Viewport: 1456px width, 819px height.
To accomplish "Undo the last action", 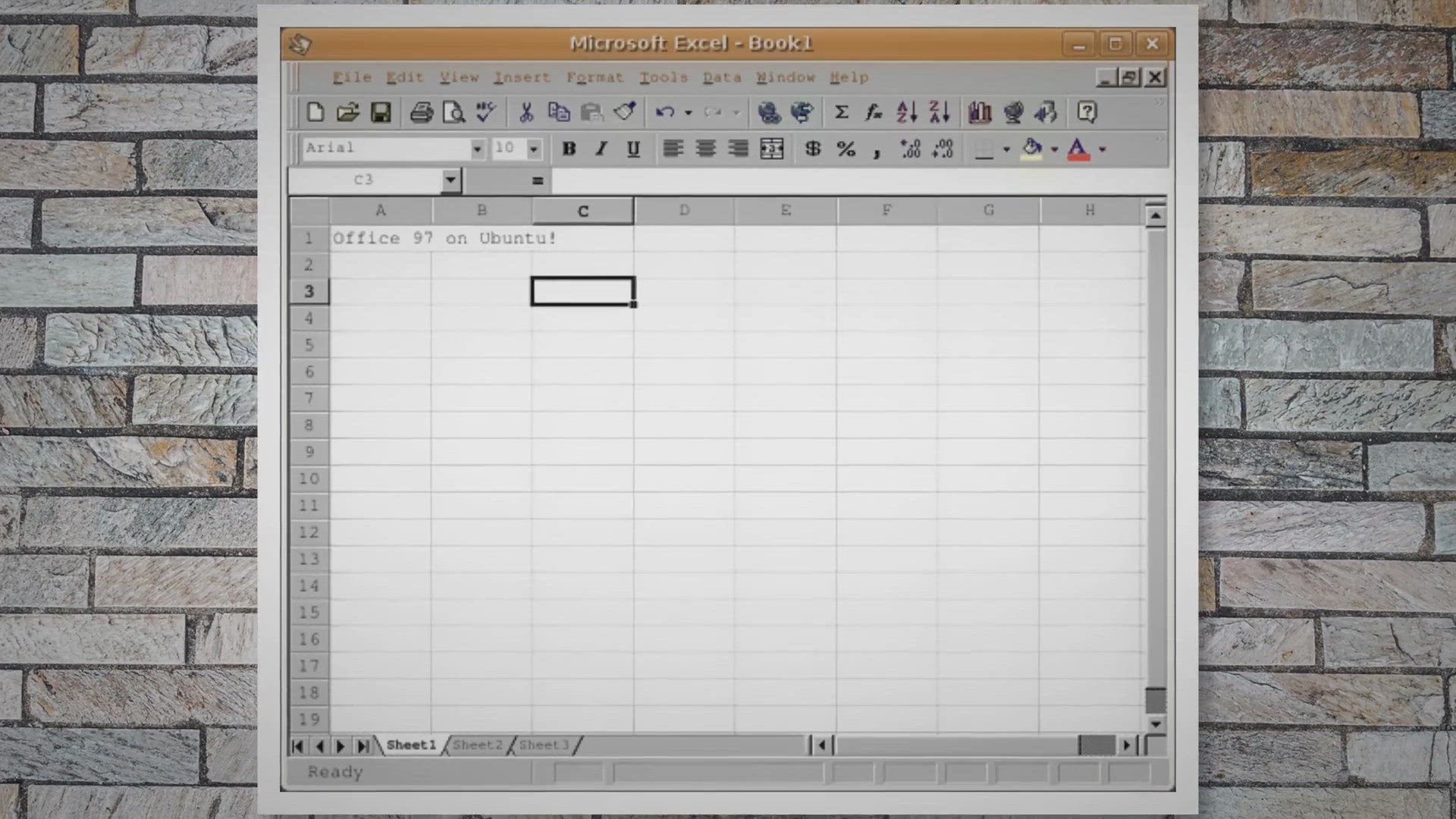I will [665, 112].
